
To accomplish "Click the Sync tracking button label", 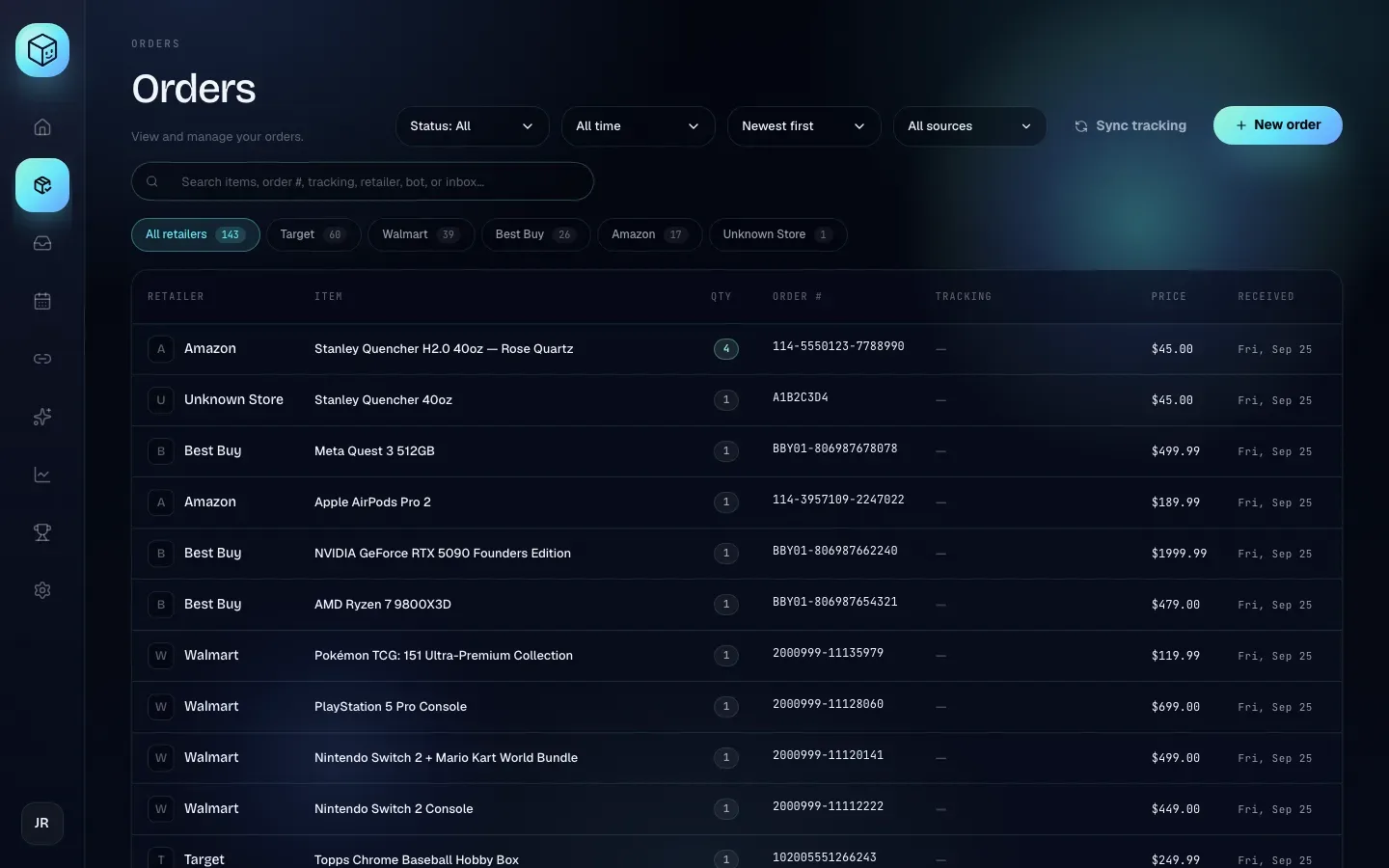I will (1141, 125).
